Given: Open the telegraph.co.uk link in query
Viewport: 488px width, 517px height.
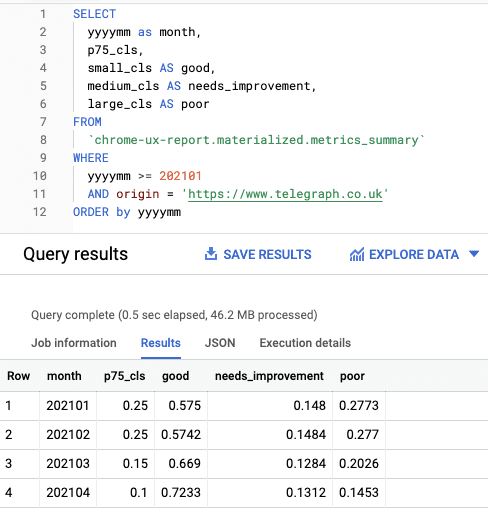Looking at the screenshot, I should tap(285, 194).
